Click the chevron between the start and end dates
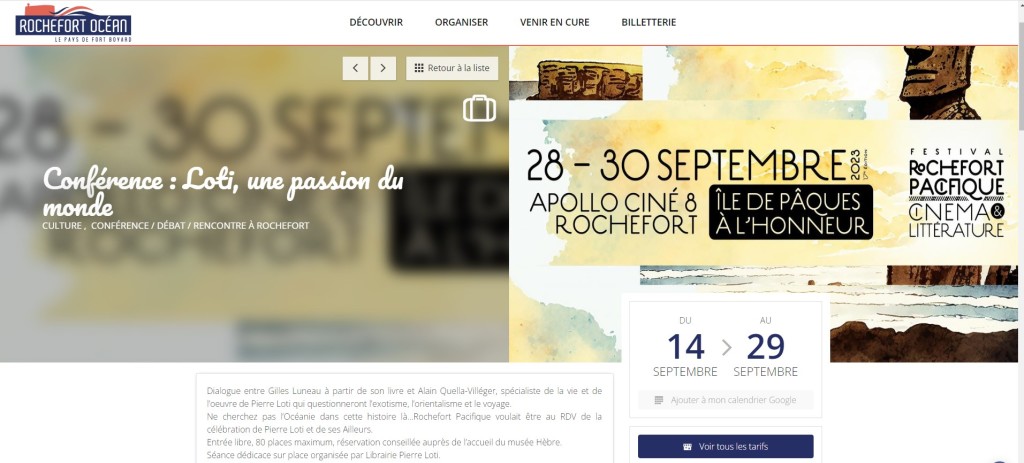 click(x=727, y=347)
